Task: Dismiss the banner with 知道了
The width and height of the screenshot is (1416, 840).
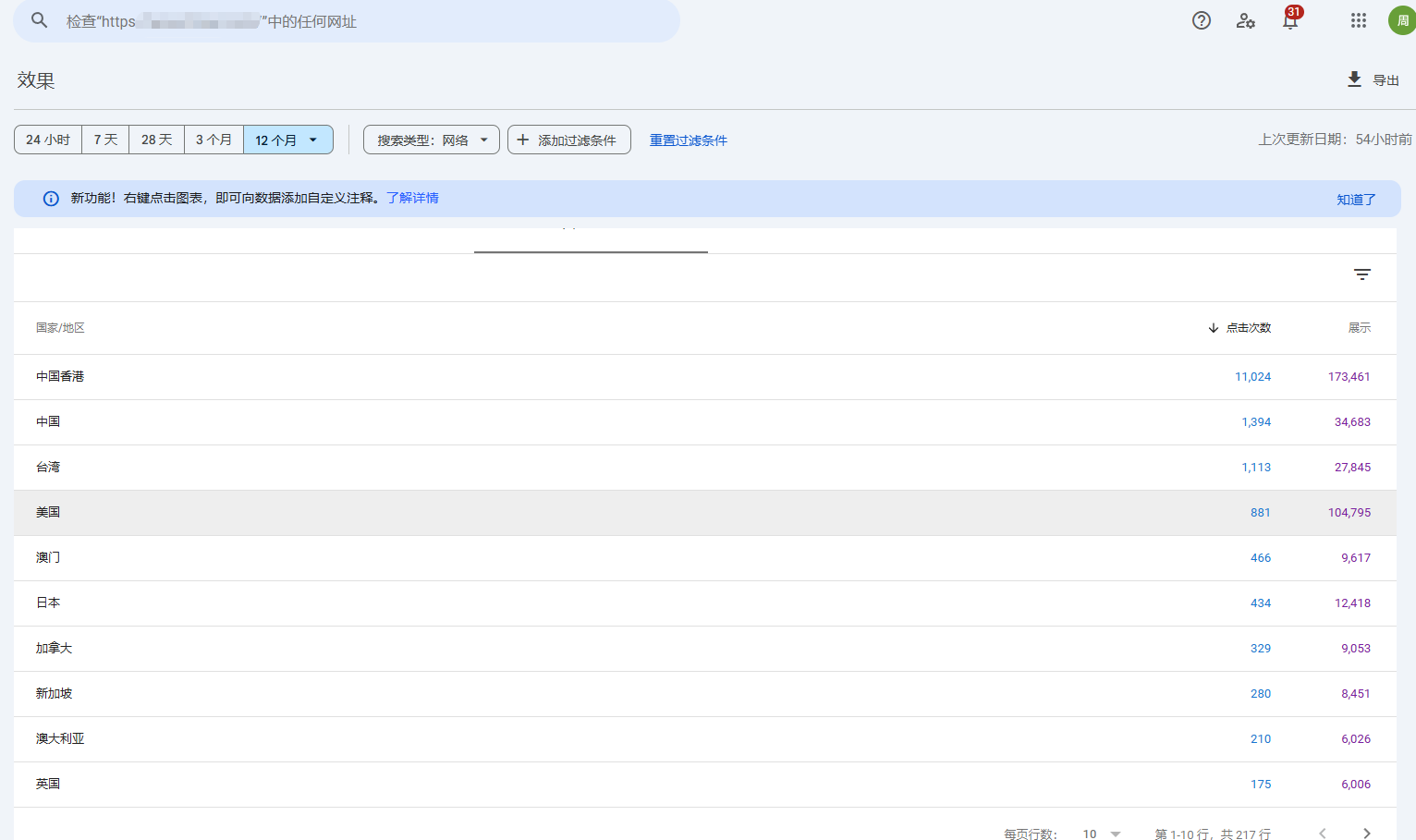Action: (1355, 200)
